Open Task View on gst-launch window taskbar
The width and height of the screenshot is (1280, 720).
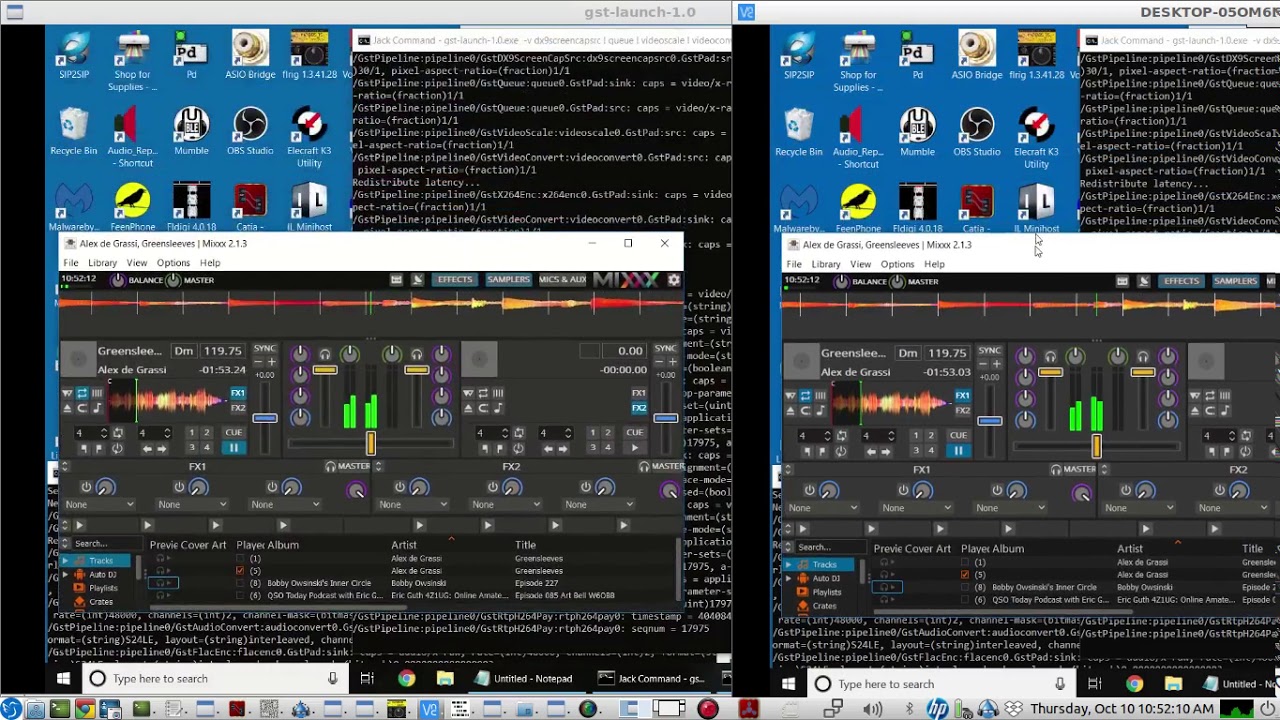pyautogui.click(x=367, y=679)
